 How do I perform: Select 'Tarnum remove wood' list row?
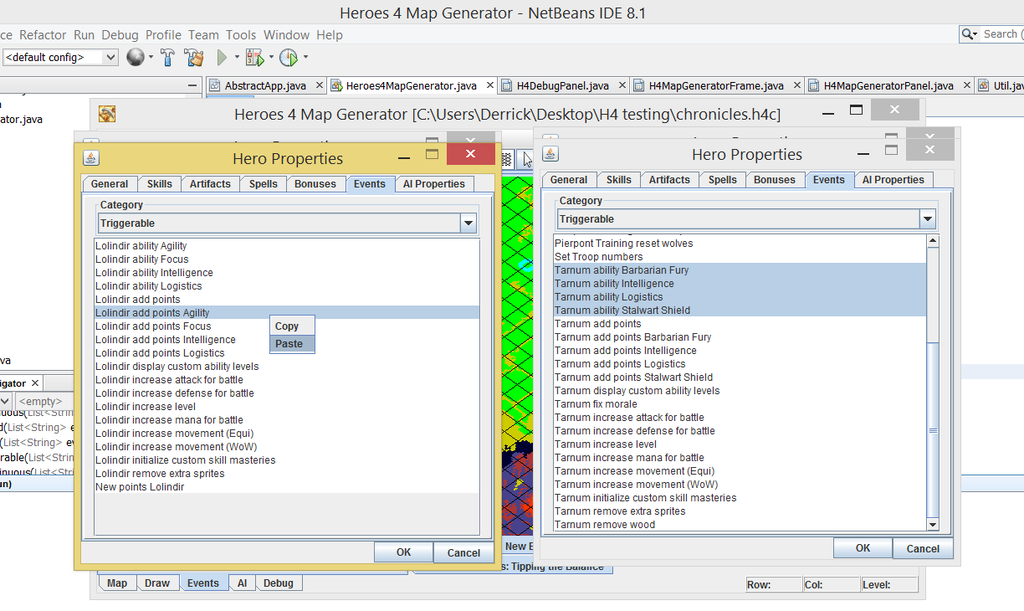tap(740, 525)
